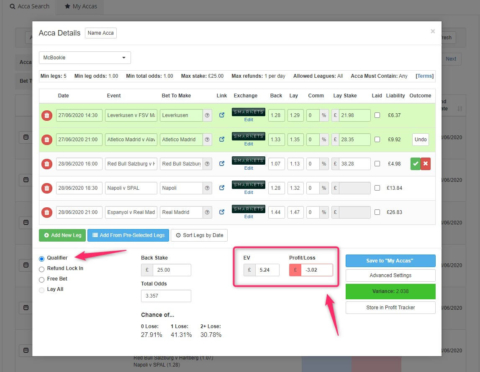Open external link for Real Madrid leg
480x372 pixels.
pos(222,212)
